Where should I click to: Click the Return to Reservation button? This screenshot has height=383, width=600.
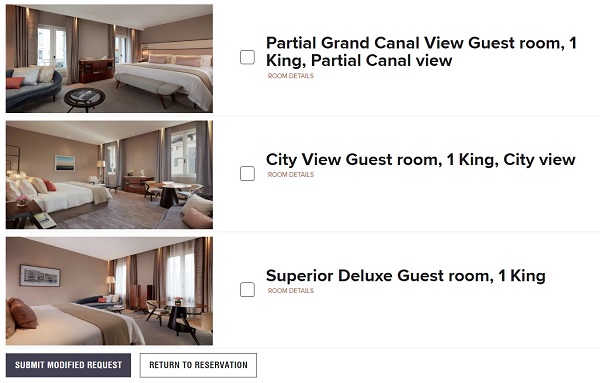(198, 365)
